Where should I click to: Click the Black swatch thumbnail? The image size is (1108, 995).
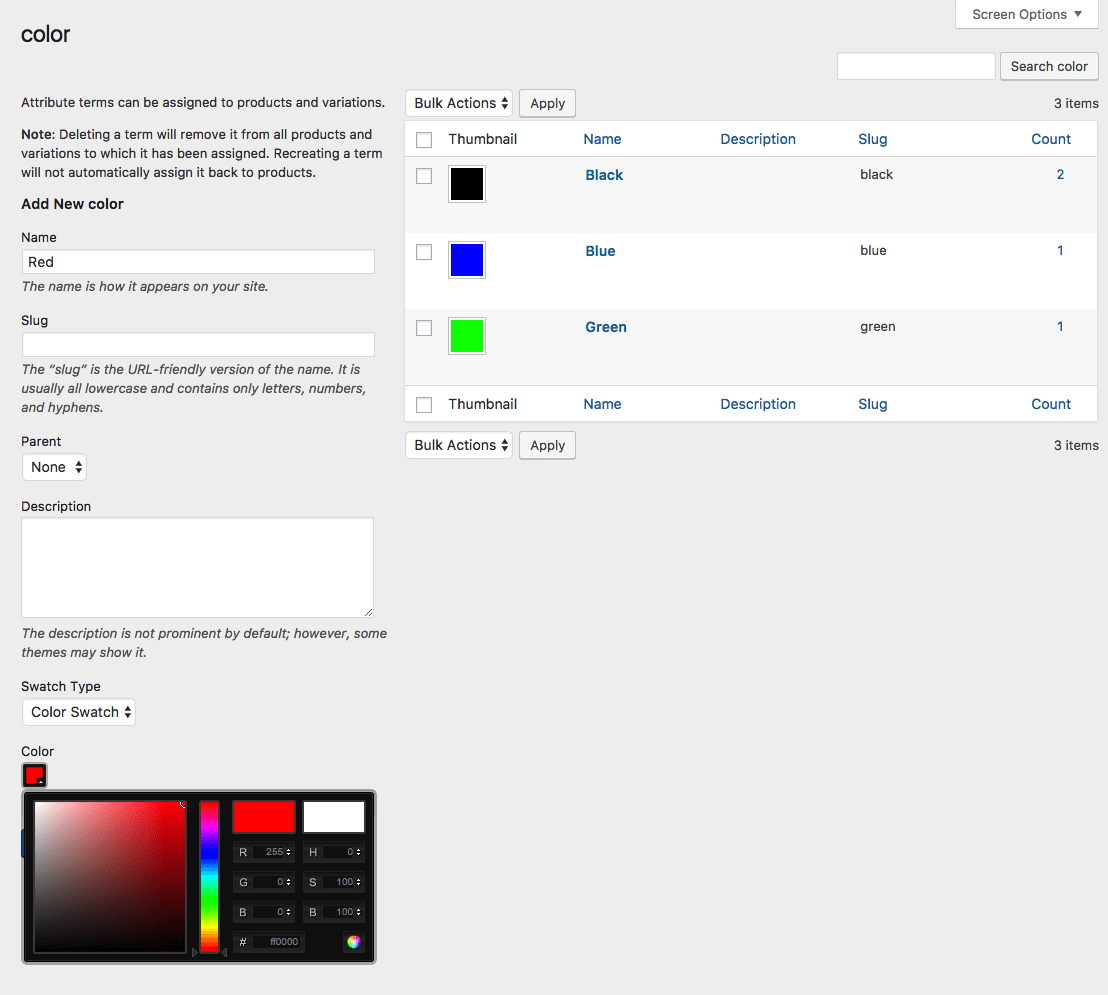(x=467, y=184)
